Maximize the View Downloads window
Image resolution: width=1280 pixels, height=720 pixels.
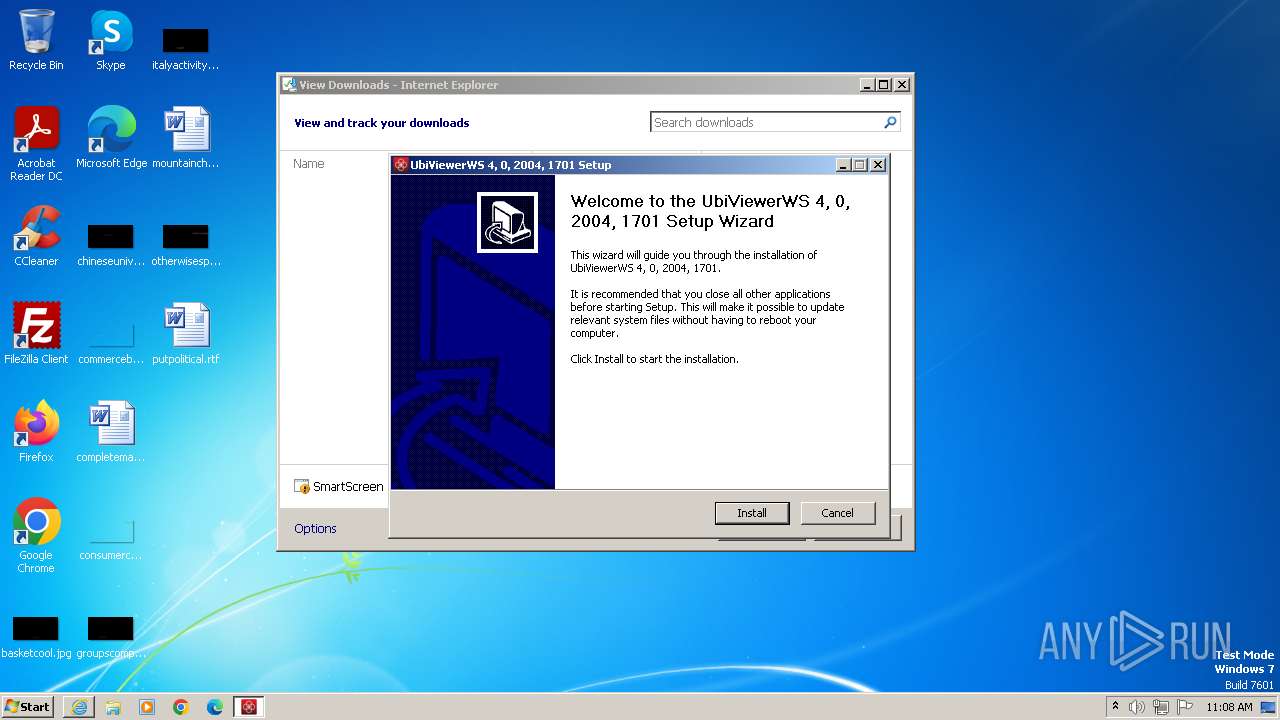[x=884, y=85]
